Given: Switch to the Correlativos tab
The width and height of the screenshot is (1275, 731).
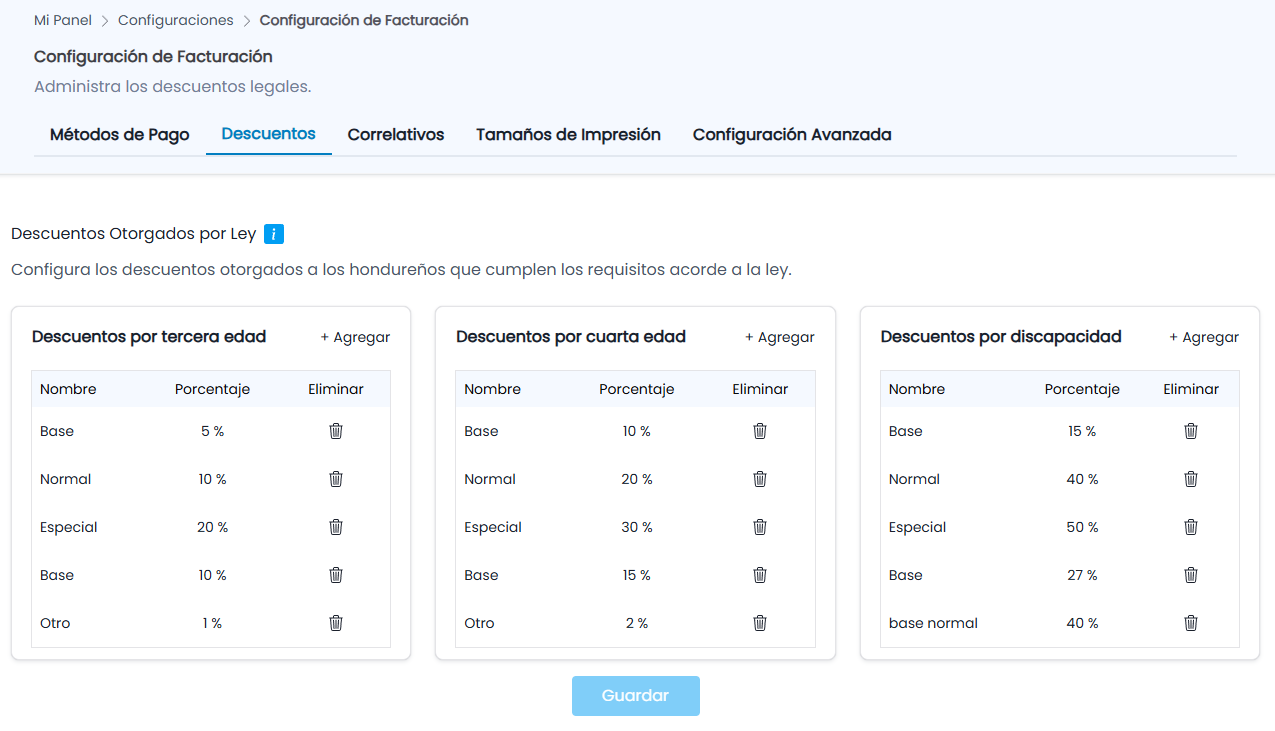Looking at the screenshot, I should click(x=396, y=134).
